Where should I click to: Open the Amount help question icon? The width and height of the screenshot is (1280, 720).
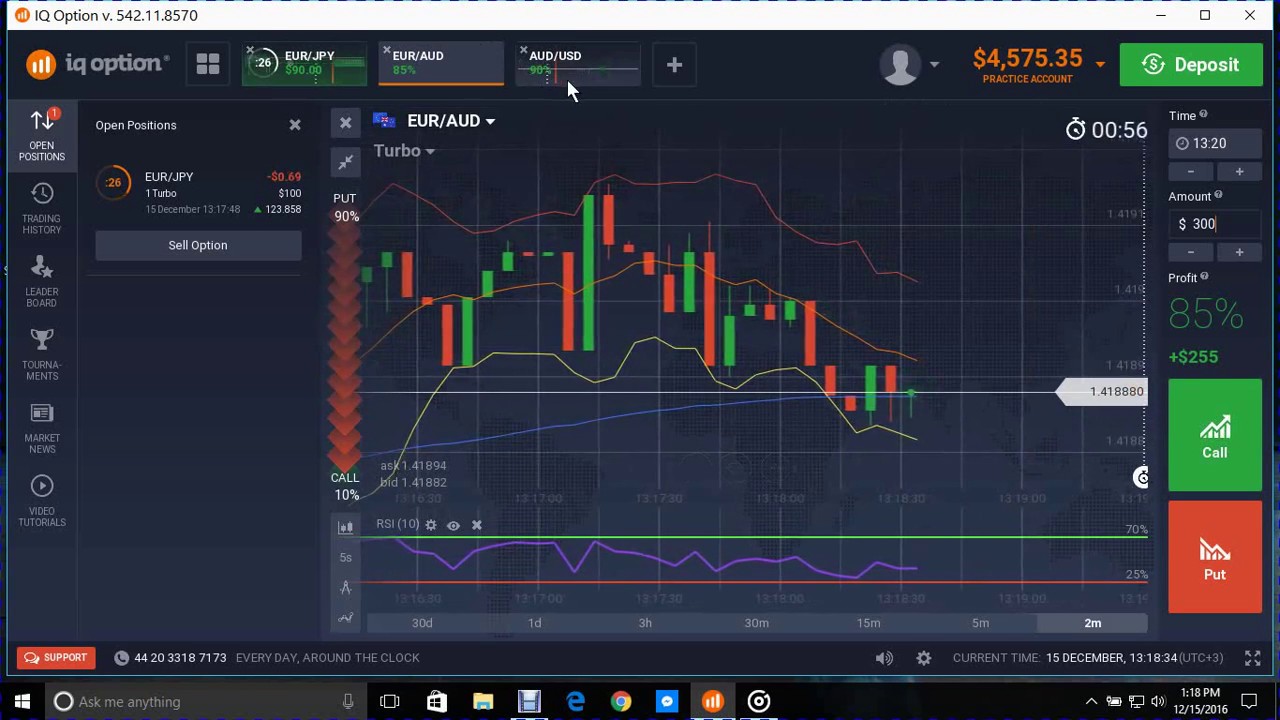pyautogui.click(x=1218, y=196)
